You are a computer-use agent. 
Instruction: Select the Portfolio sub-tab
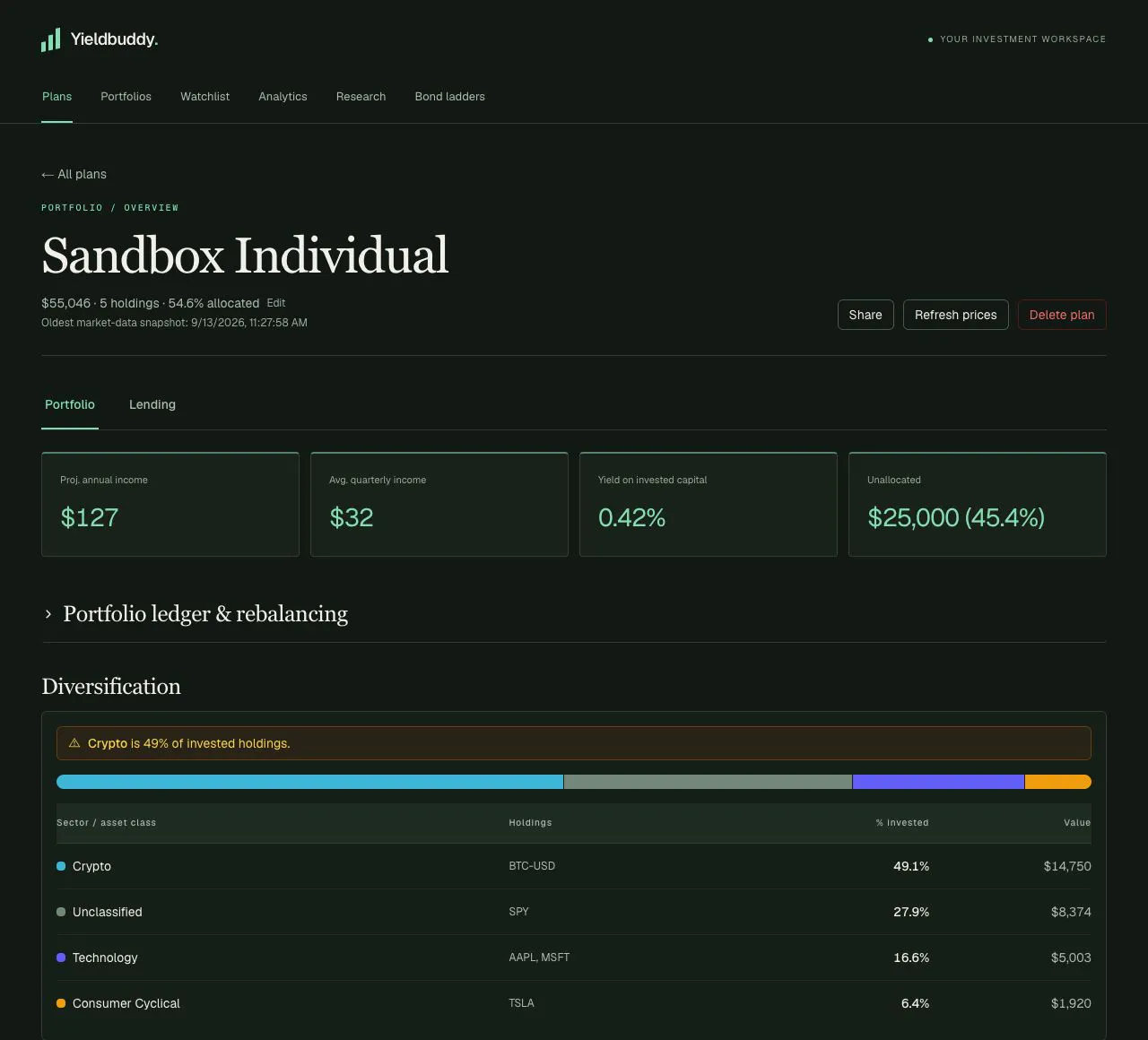pos(70,404)
